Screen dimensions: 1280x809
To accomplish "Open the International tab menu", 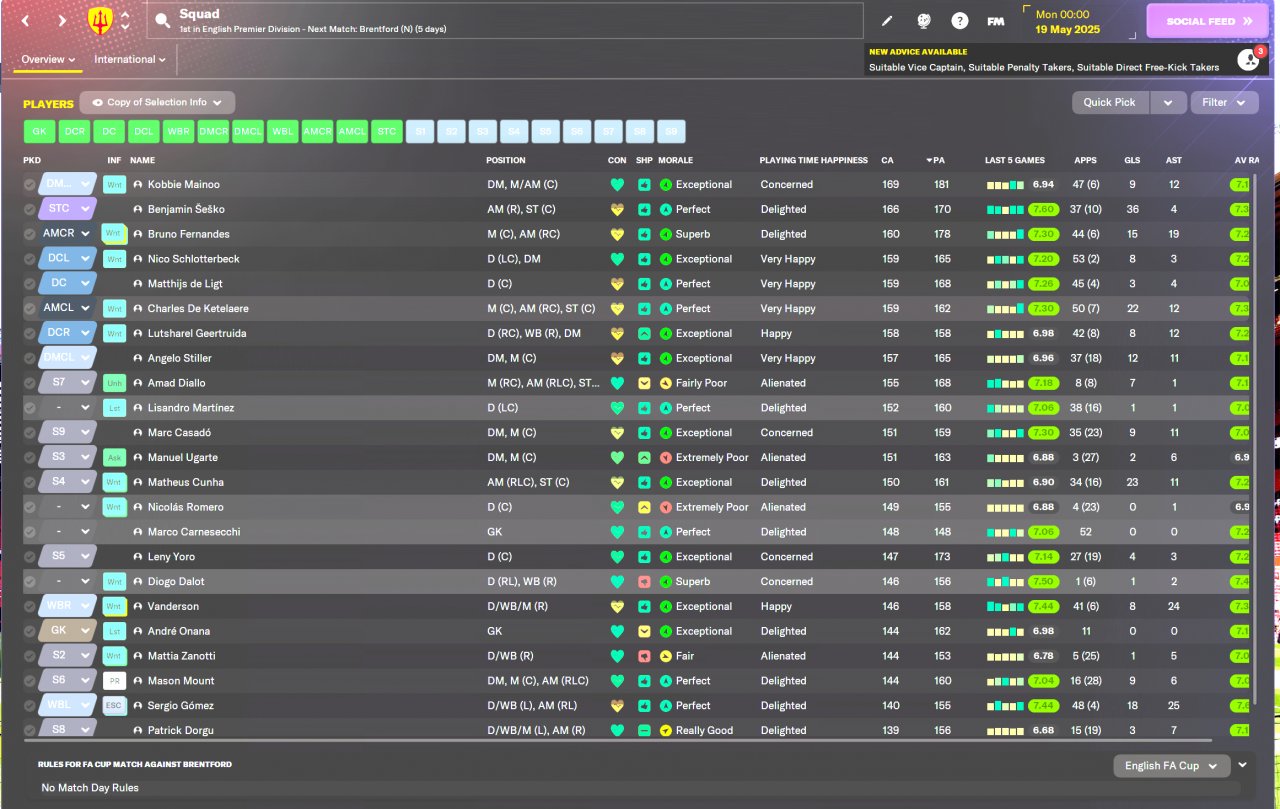I will coord(130,60).
